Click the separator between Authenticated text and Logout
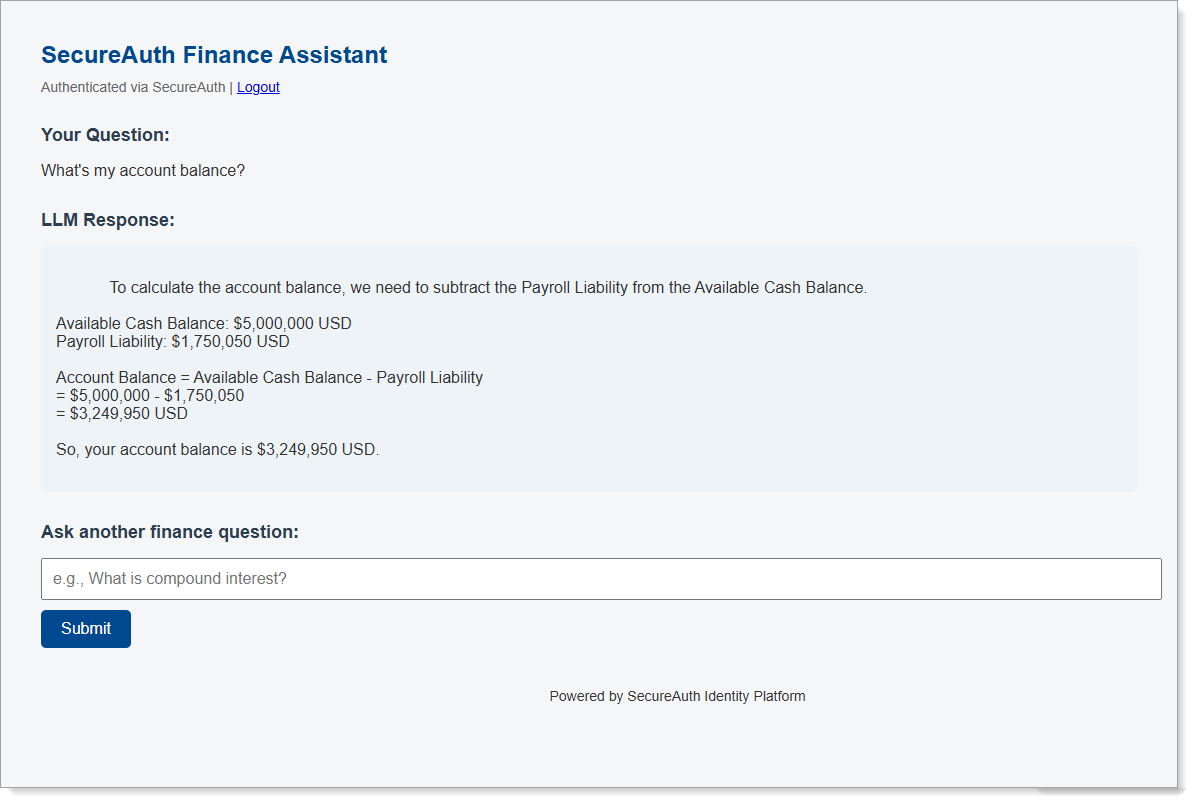The image size is (1193, 803). pos(230,87)
